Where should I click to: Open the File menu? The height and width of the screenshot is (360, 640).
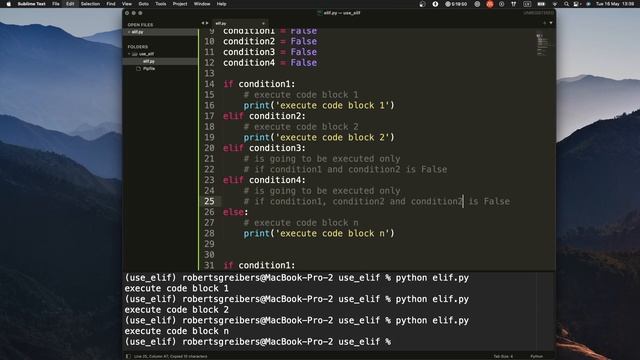click(56, 4)
